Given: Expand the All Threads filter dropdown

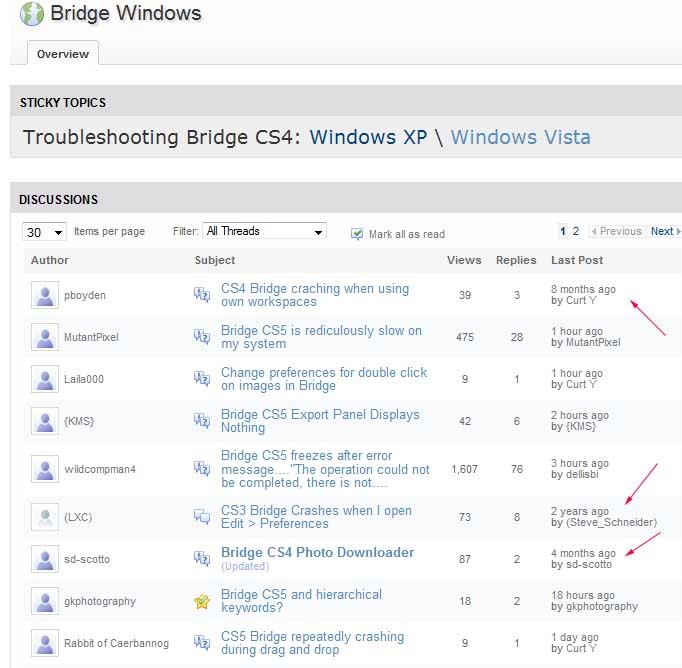Looking at the screenshot, I should click(x=264, y=231).
